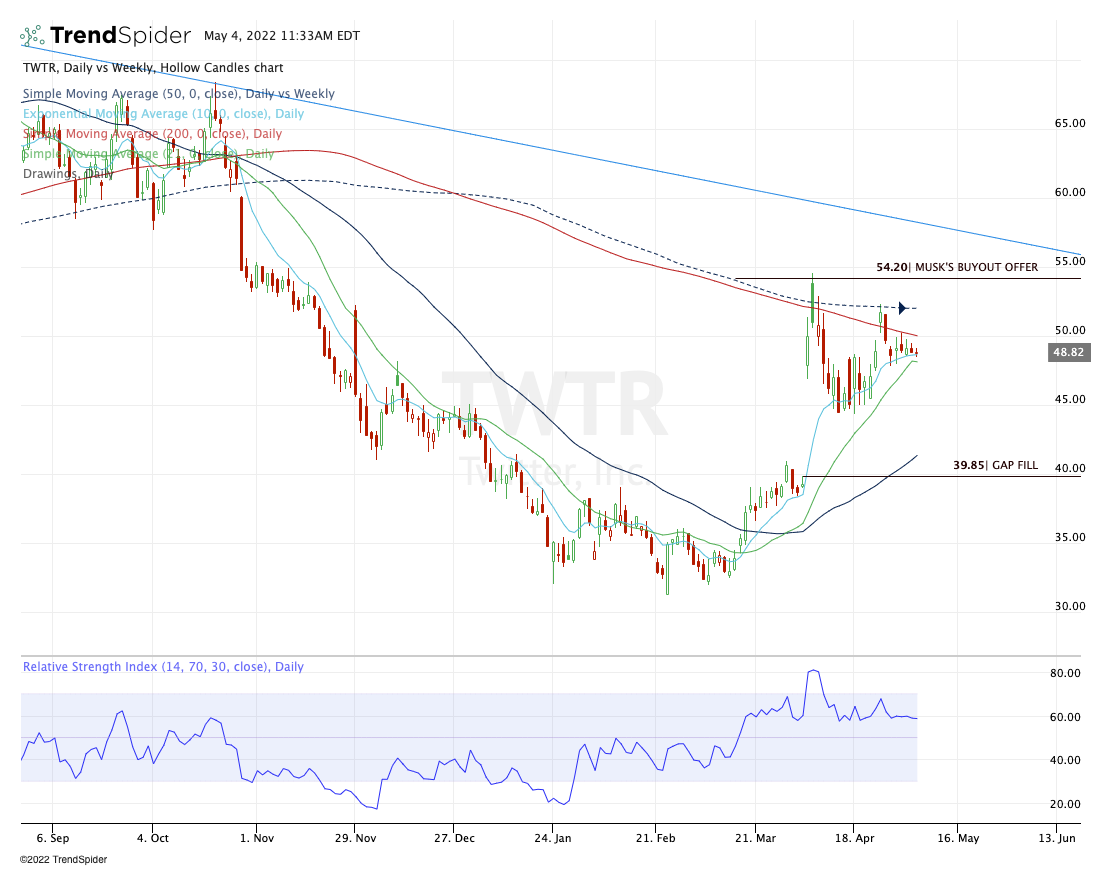Viewport: 1111px width, 869px height.
Task: Click the current price tag 48.82
Action: [x=1068, y=352]
